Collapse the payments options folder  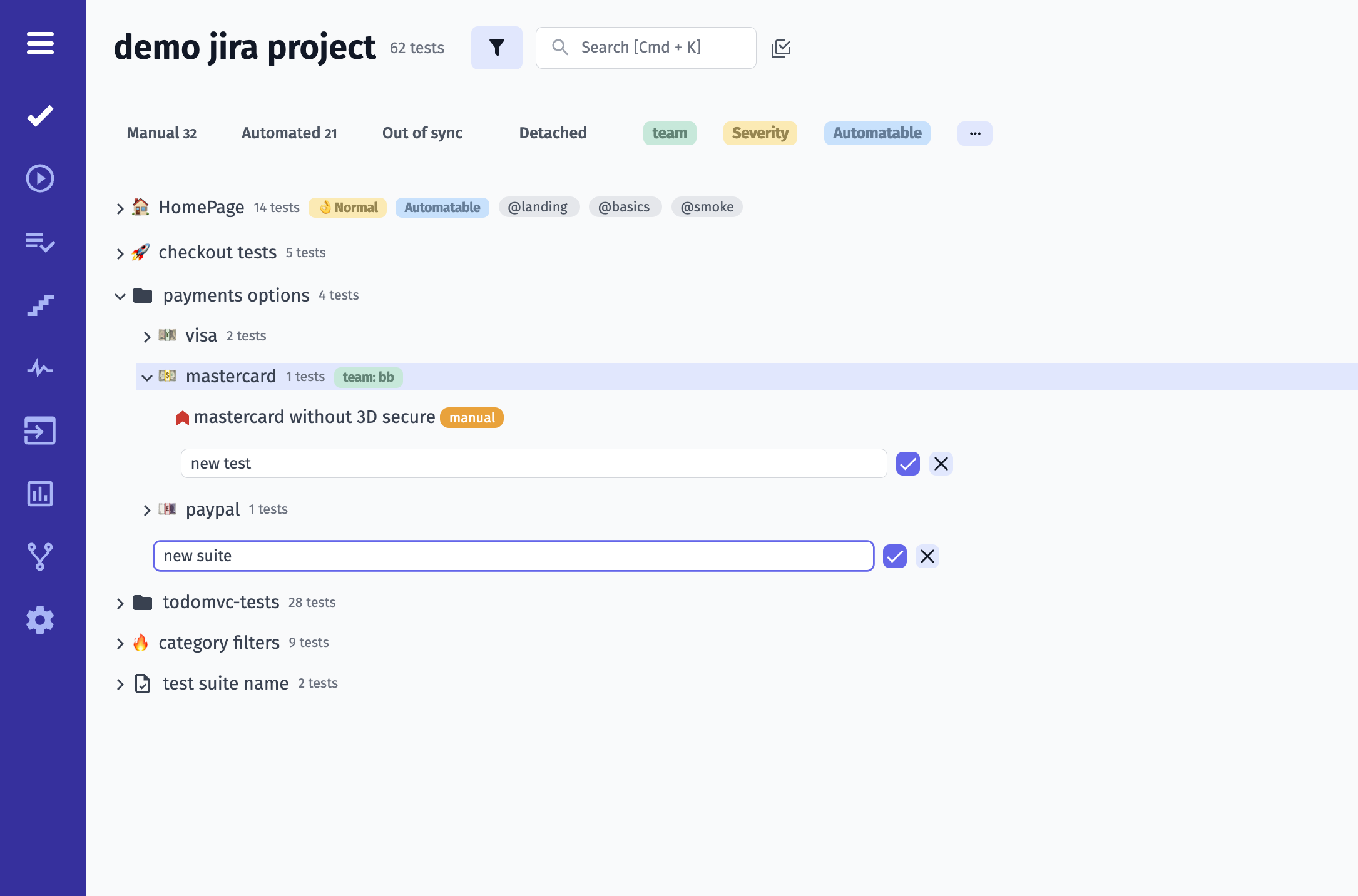coord(120,296)
